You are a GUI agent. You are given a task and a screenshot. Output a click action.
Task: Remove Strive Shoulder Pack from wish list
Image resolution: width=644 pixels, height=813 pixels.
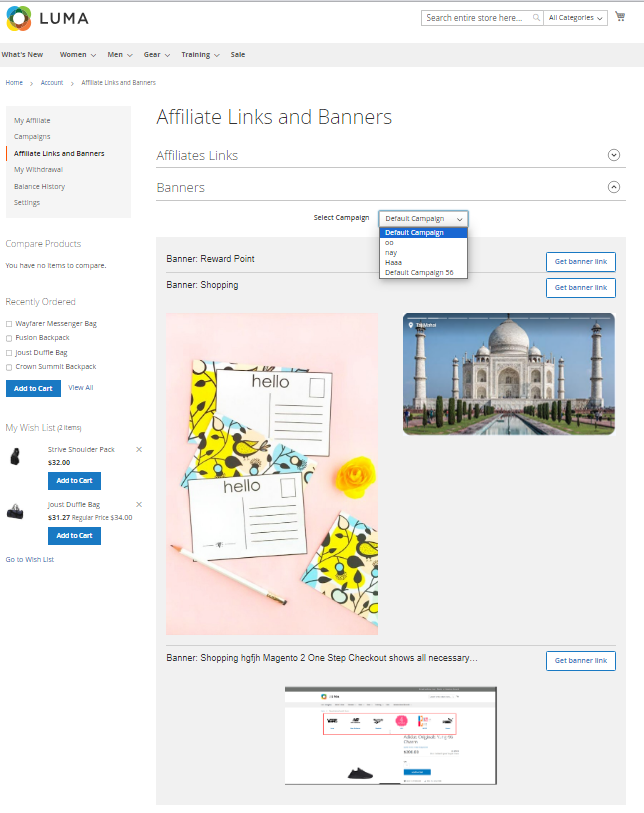(x=139, y=450)
